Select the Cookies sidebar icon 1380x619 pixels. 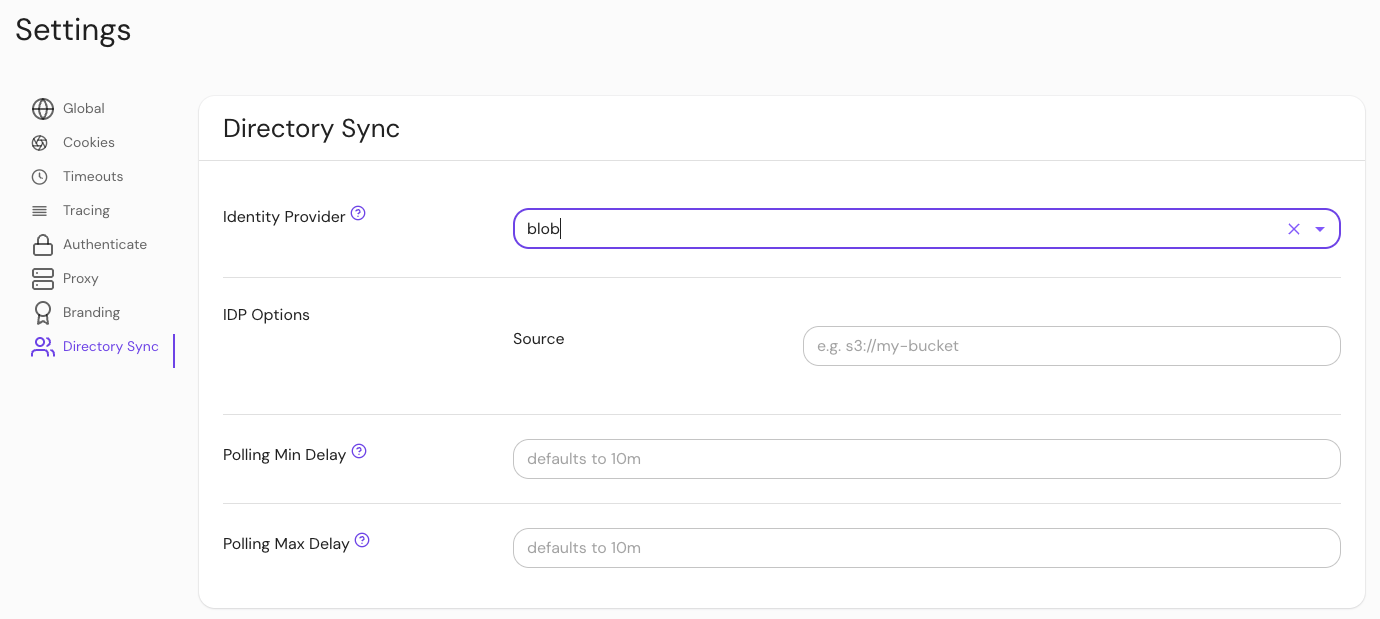(x=42, y=142)
